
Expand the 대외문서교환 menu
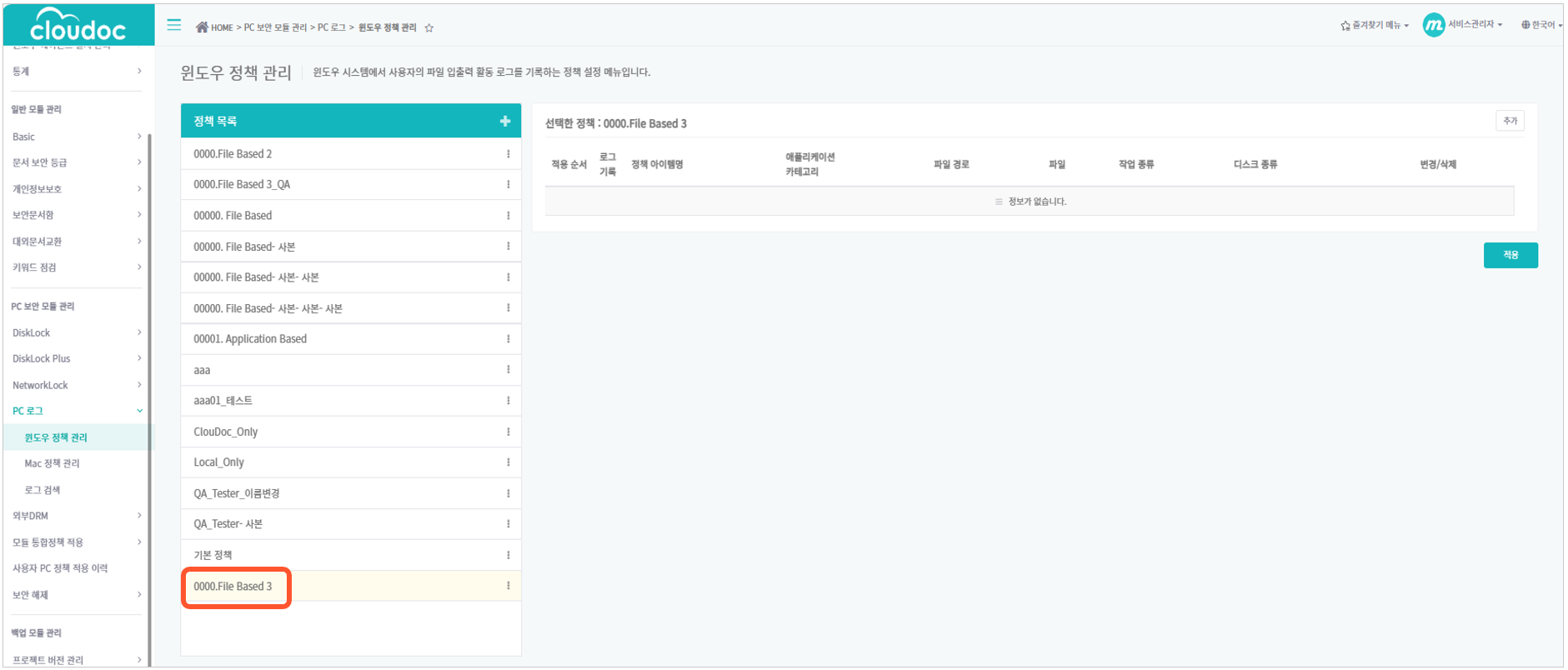pyautogui.click(x=76, y=242)
